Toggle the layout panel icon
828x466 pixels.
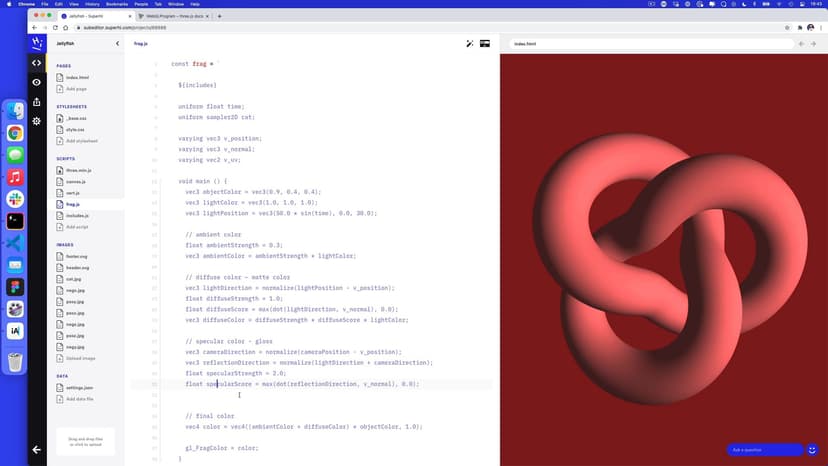click(485, 44)
